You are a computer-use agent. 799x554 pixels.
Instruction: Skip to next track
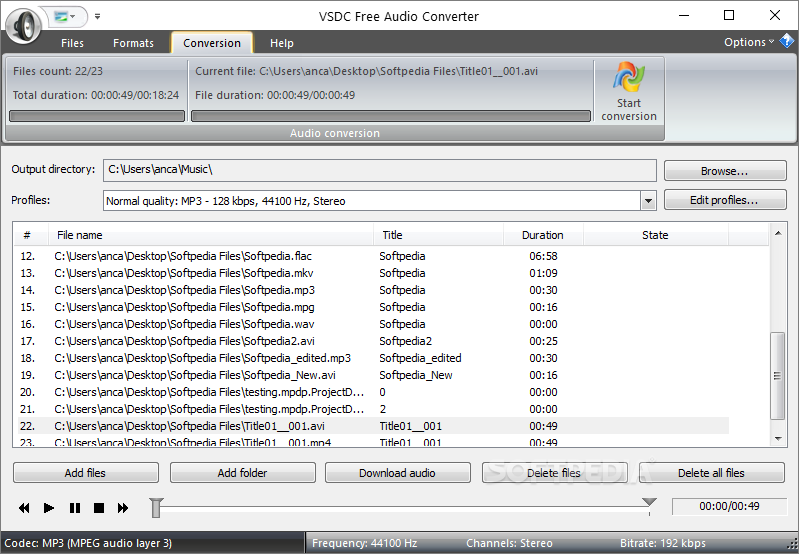(x=123, y=508)
